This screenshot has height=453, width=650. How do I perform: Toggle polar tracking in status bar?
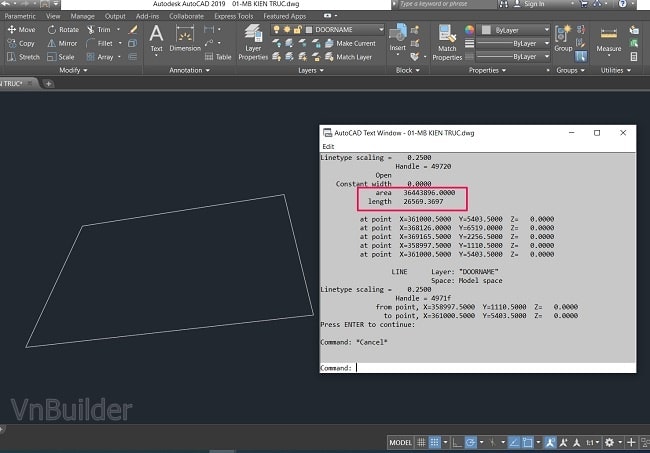[x=471, y=442]
